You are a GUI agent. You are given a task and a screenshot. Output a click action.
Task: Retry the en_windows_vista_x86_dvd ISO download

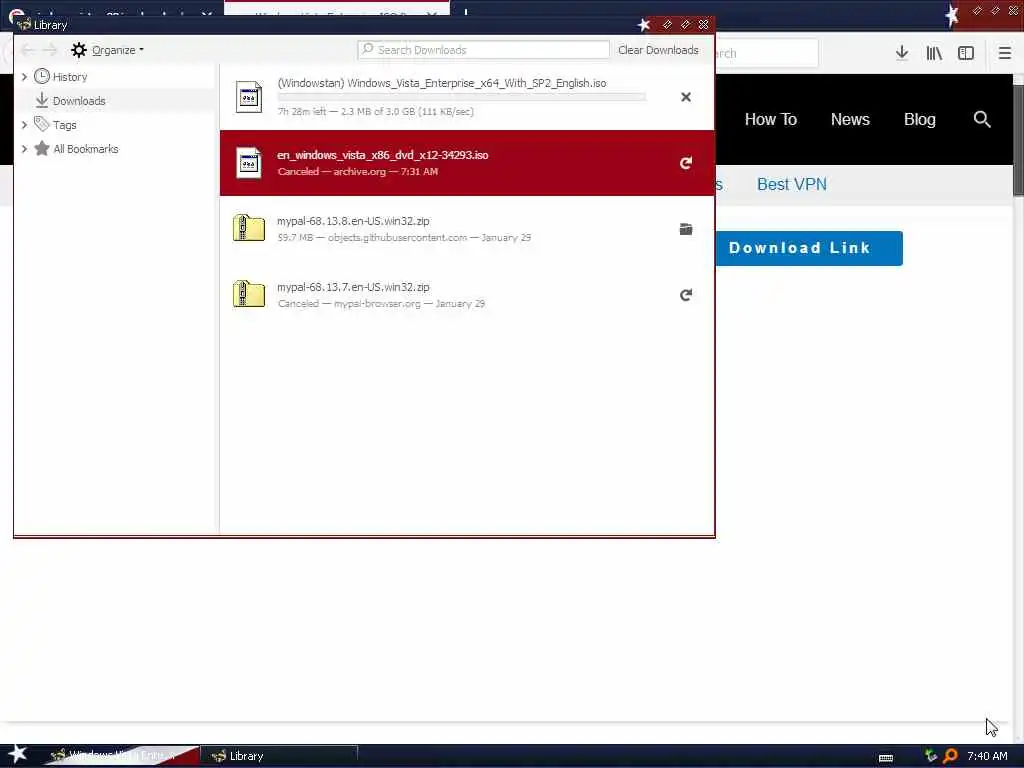(686, 163)
